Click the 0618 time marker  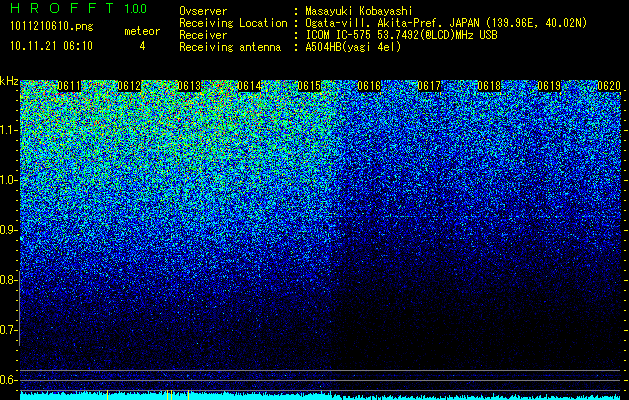click(x=489, y=86)
